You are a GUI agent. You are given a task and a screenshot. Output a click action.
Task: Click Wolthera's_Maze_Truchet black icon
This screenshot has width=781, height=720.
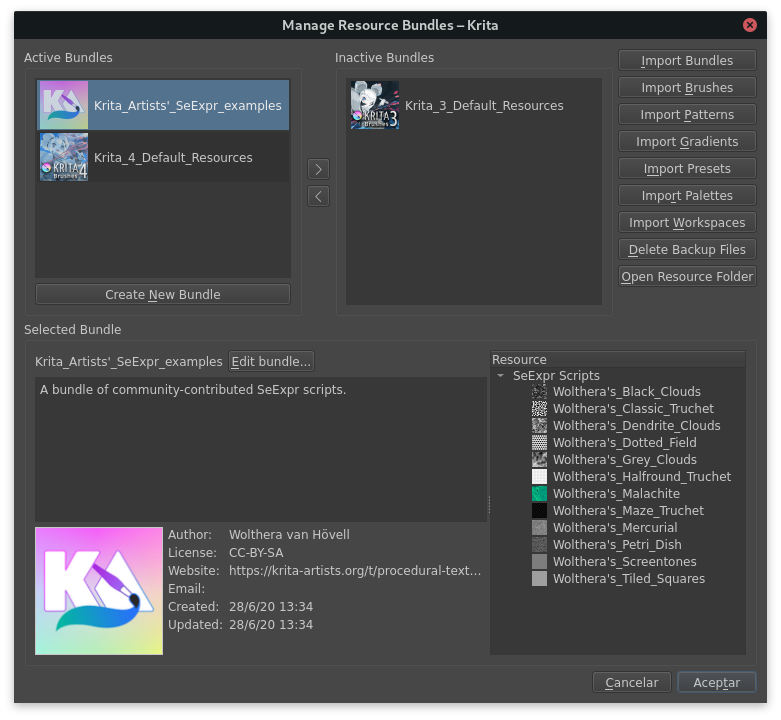coord(540,511)
